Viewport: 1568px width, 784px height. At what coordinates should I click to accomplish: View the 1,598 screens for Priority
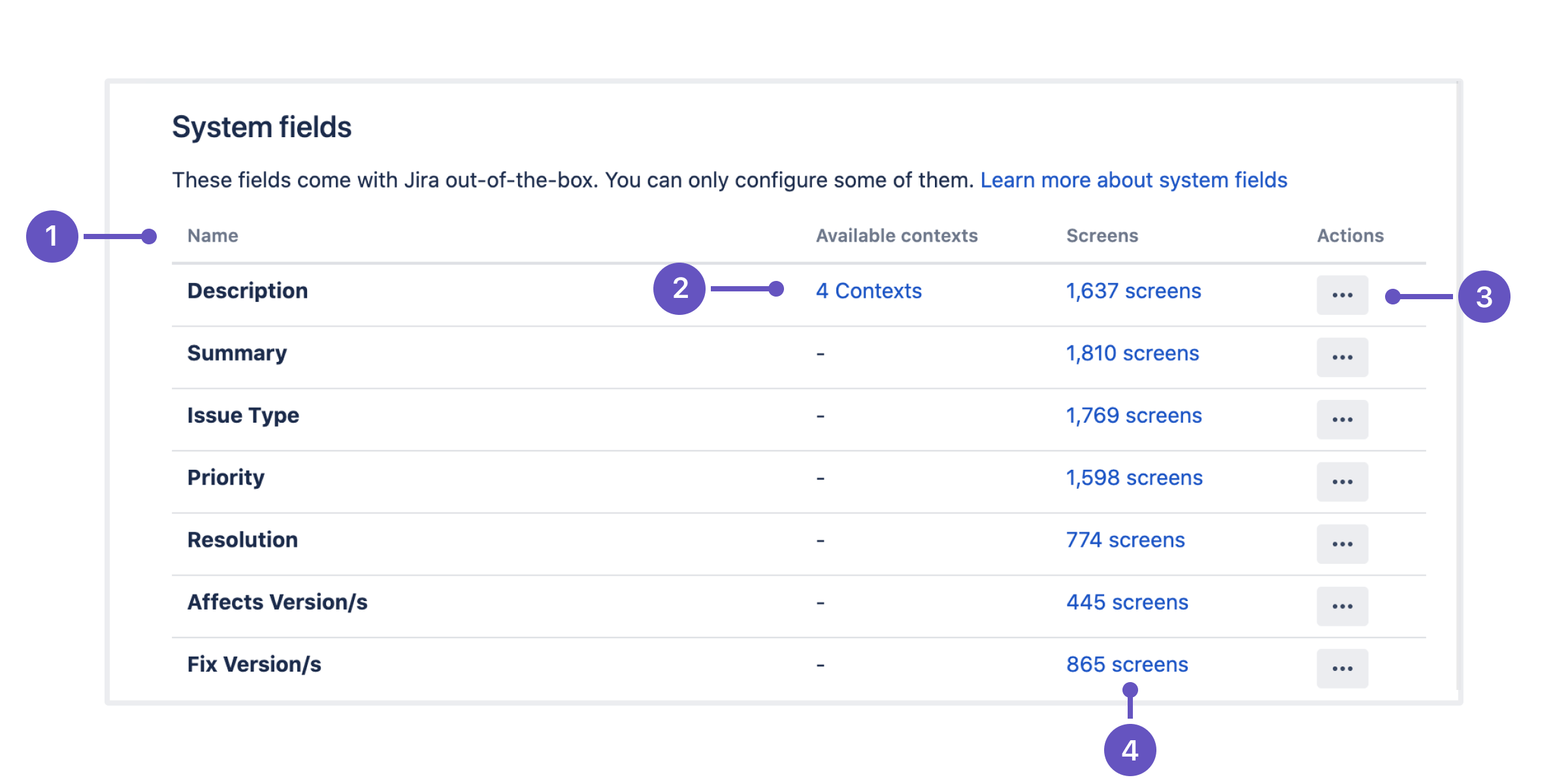(1134, 478)
